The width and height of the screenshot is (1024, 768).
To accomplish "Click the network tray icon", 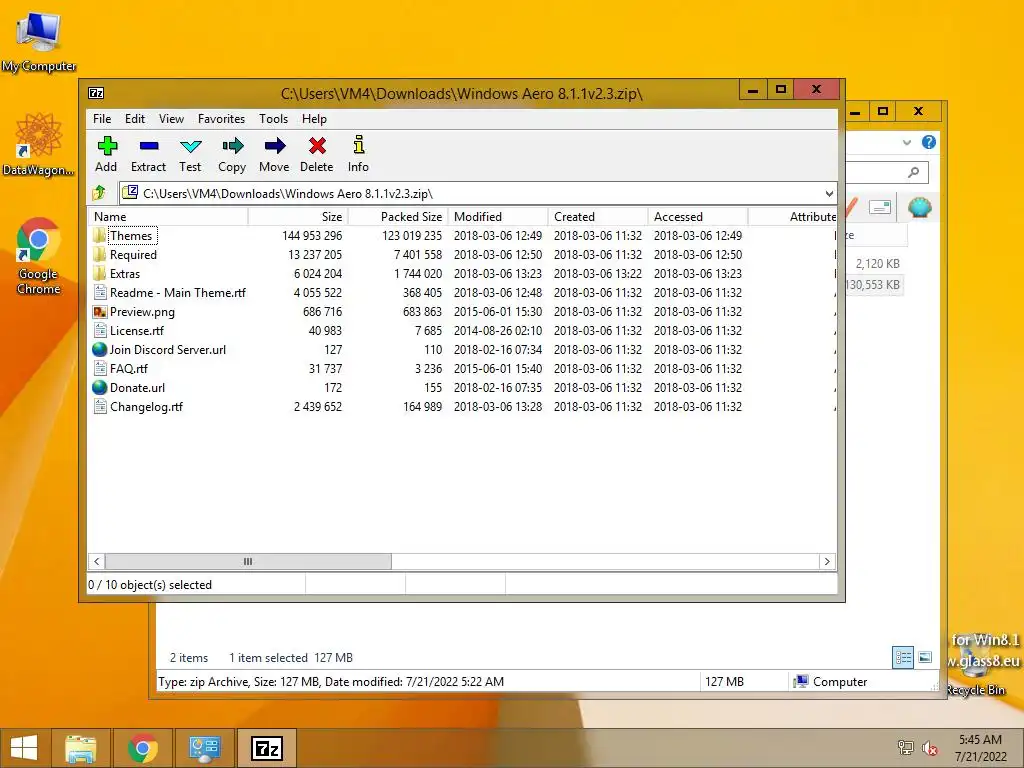I will coord(905,748).
